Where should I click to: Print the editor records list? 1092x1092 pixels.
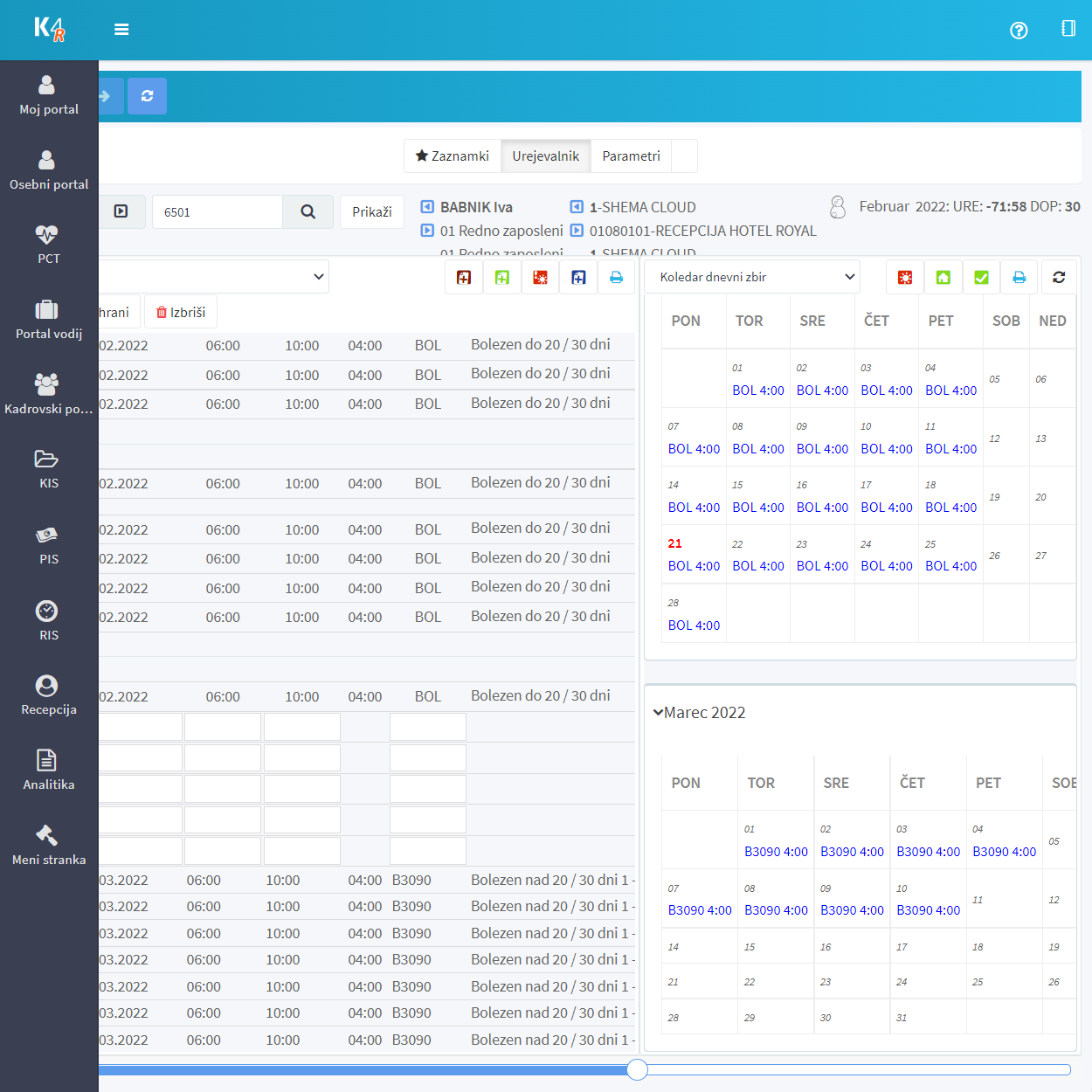(617, 277)
